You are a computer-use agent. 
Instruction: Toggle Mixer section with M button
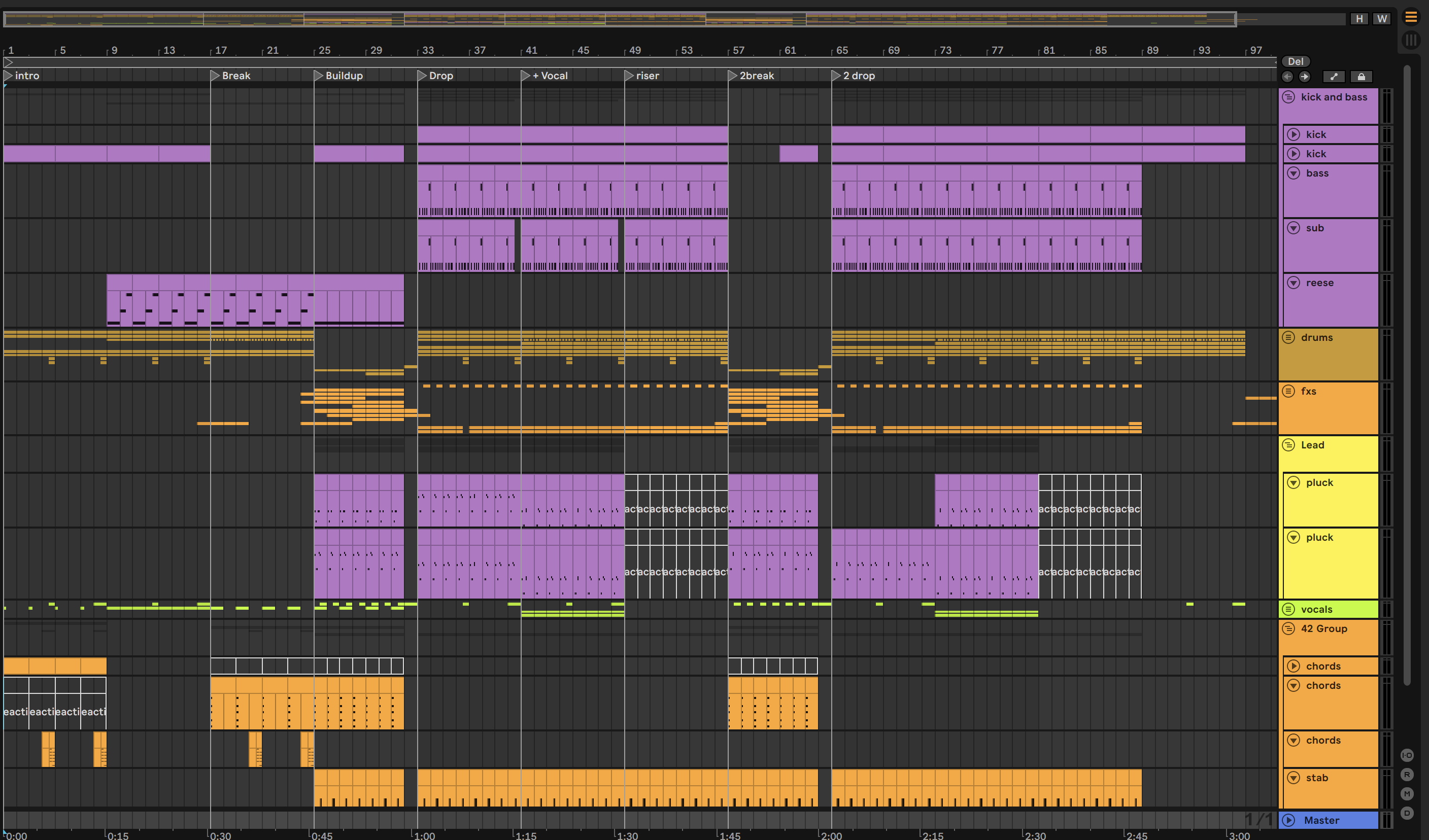click(1407, 793)
